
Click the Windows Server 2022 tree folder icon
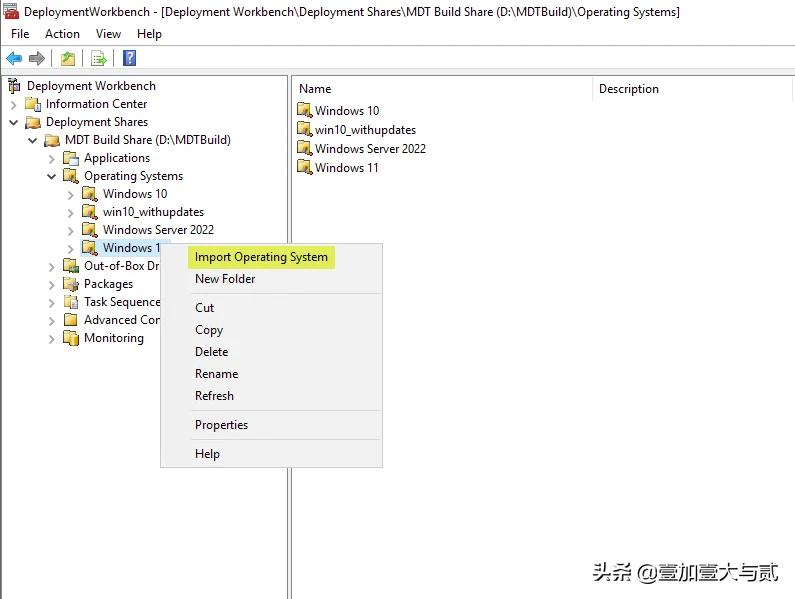point(90,230)
